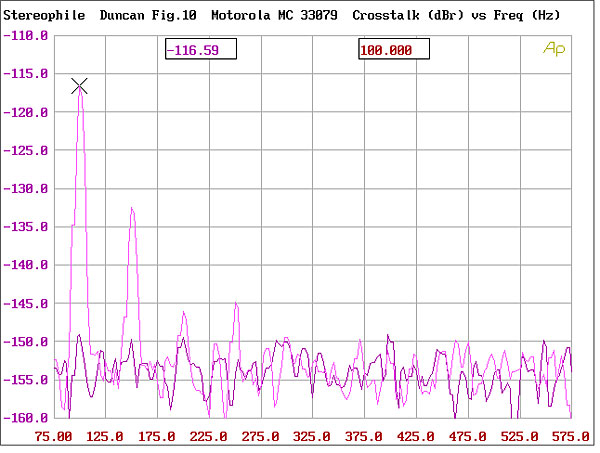Click the 125.0 x-axis label
Viewport: 600px width, 453px height.
pos(105,437)
